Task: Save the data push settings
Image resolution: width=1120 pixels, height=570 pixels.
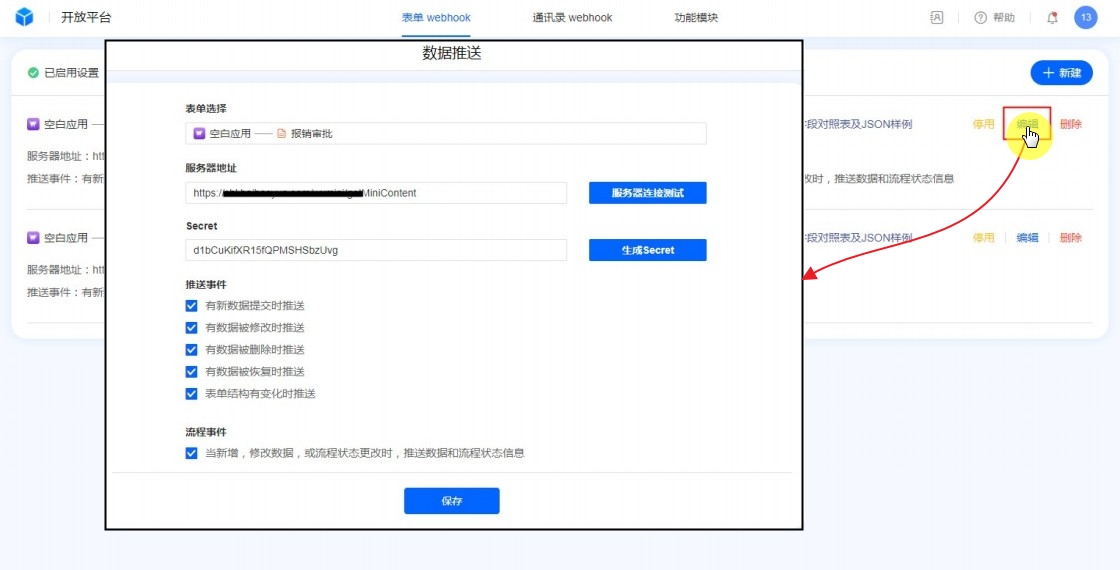Action: coord(451,501)
